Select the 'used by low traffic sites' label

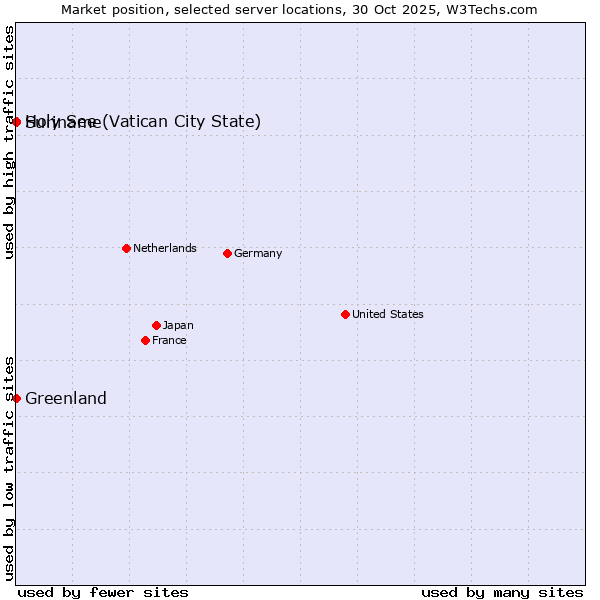tap(9, 467)
